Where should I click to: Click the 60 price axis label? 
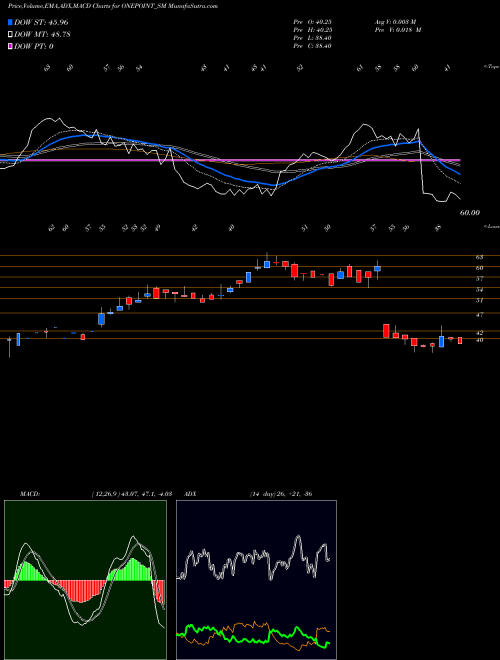[x=480, y=268]
